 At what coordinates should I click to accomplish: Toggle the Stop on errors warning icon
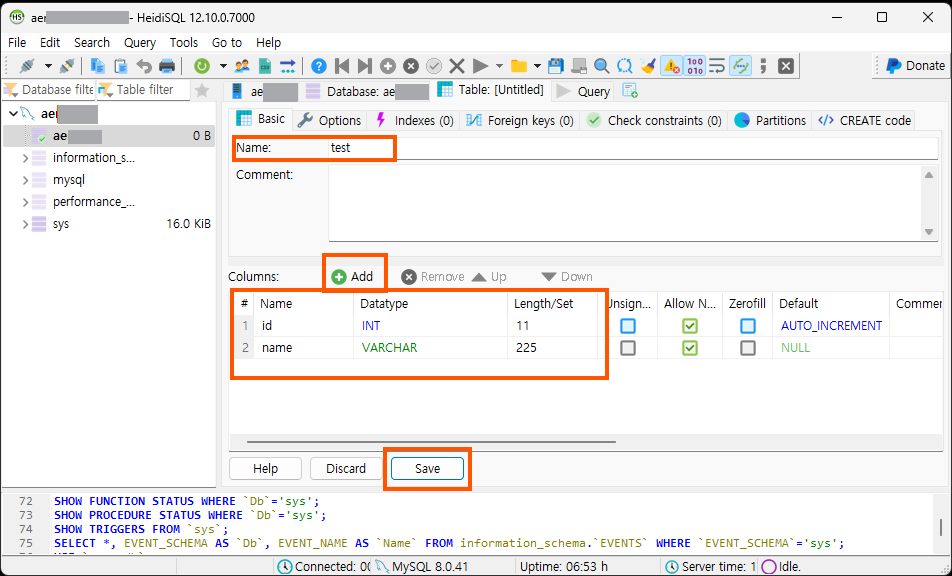click(x=672, y=66)
